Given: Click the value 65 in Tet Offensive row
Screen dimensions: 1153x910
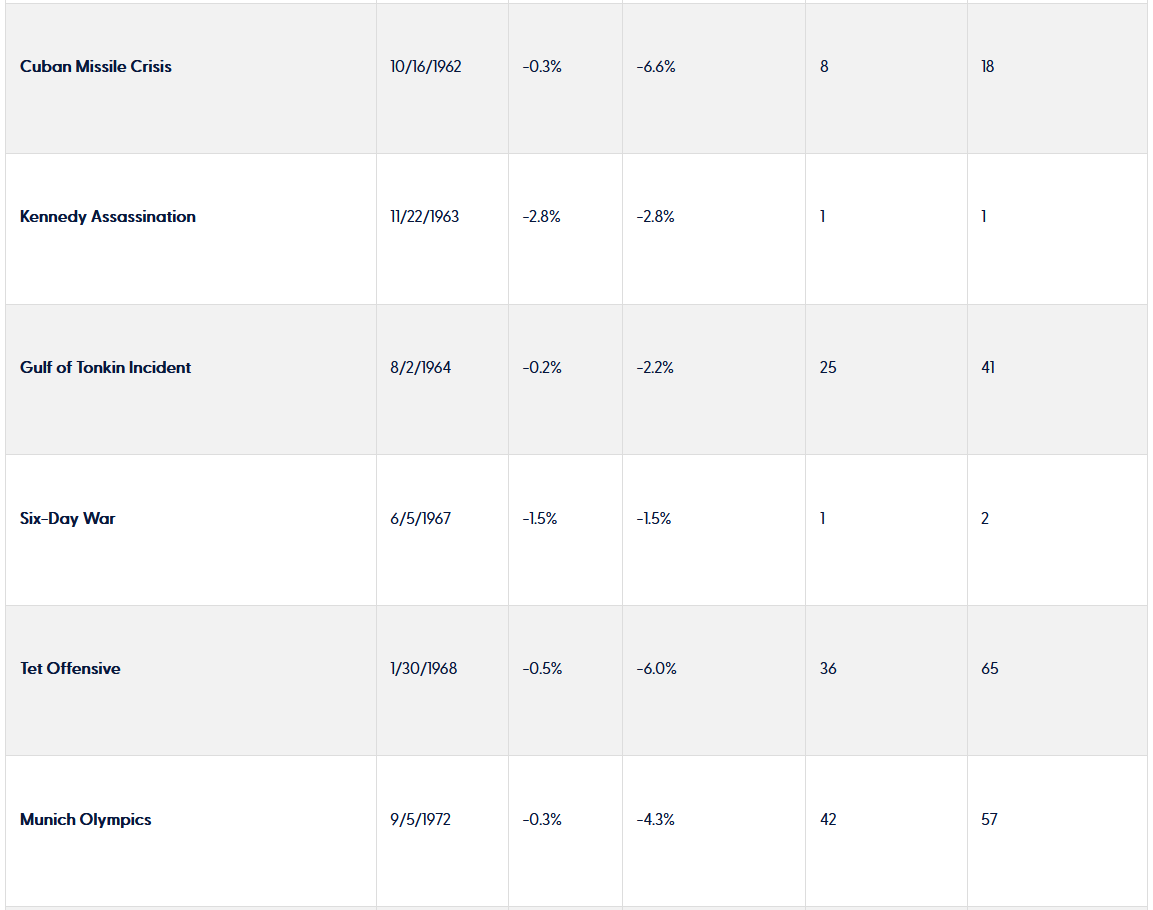Looking at the screenshot, I should (x=990, y=669).
